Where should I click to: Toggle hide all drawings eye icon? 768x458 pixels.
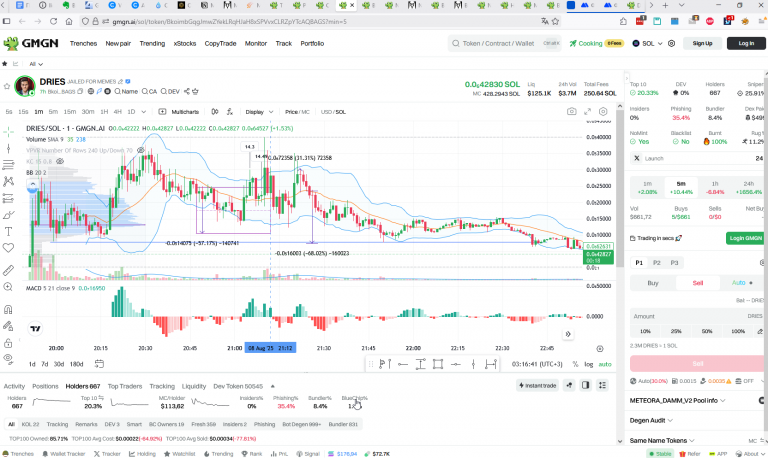coord(8,359)
